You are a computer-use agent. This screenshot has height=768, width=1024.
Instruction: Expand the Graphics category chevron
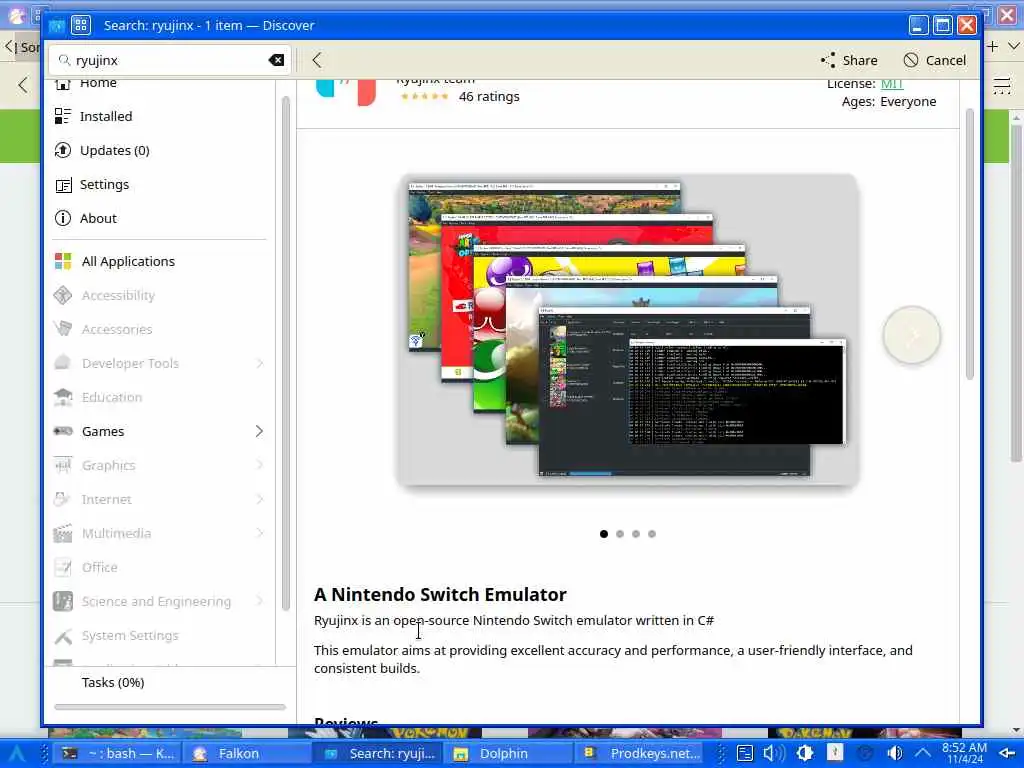pyautogui.click(x=259, y=465)
